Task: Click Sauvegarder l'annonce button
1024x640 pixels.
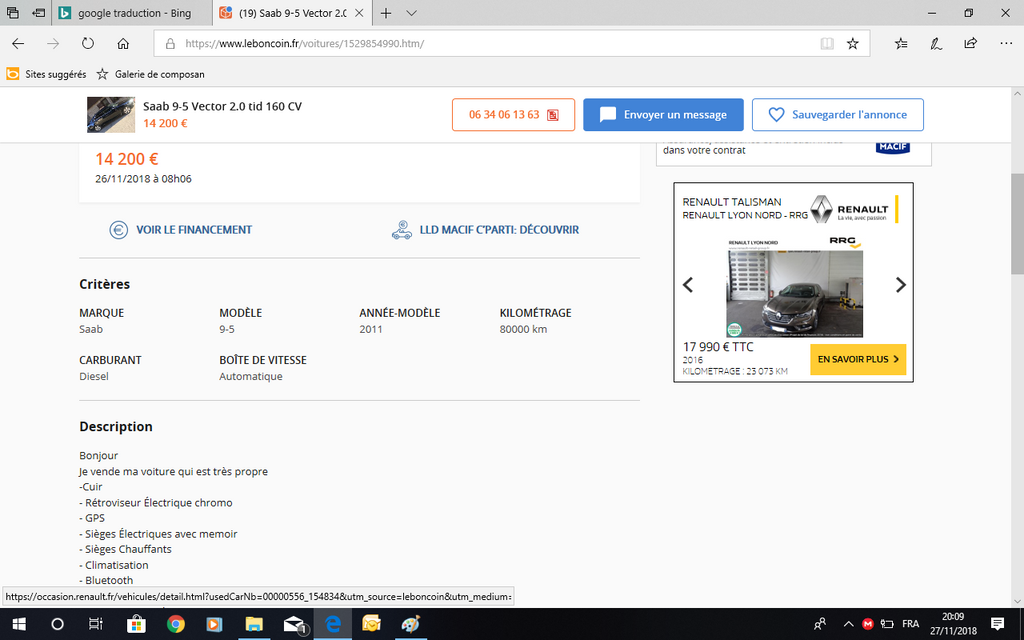Action: click(838, 115)
